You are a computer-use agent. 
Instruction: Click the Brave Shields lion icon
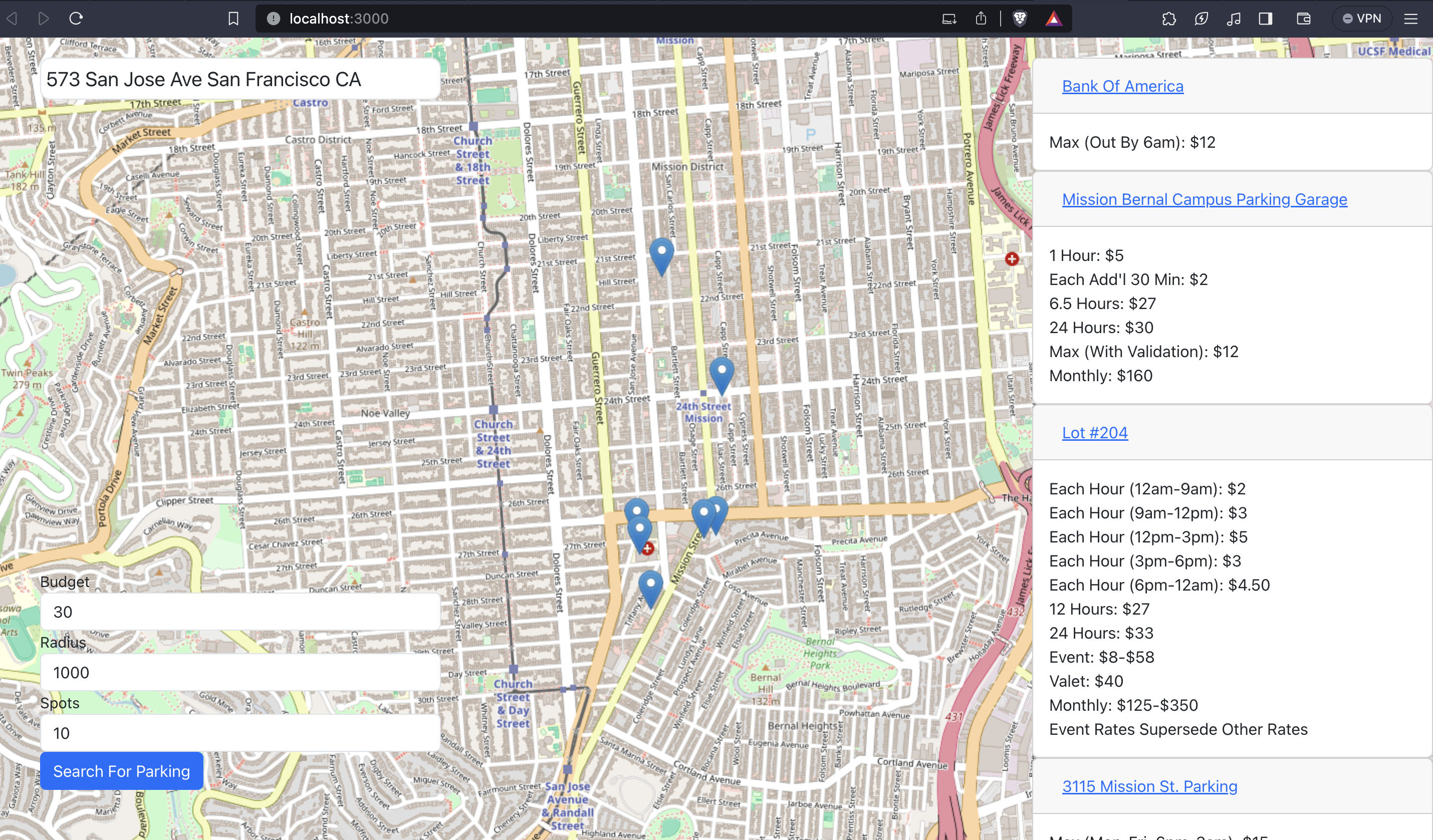[x=1020, y=19]
